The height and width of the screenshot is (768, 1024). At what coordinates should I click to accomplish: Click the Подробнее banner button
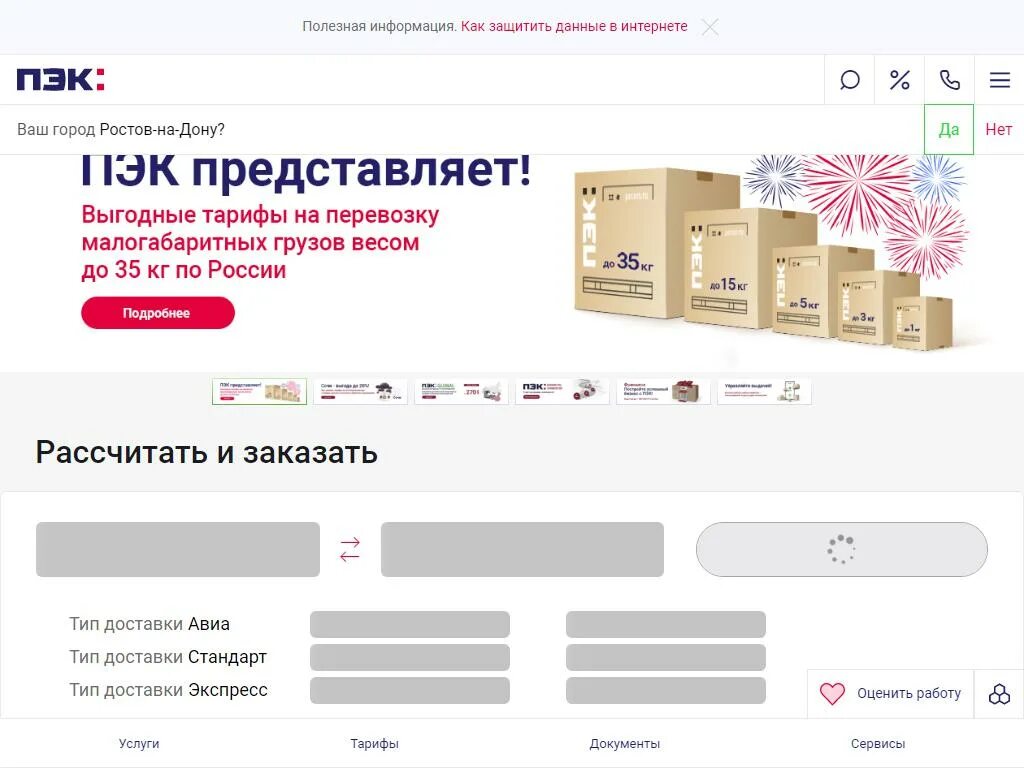coord(157,313)
